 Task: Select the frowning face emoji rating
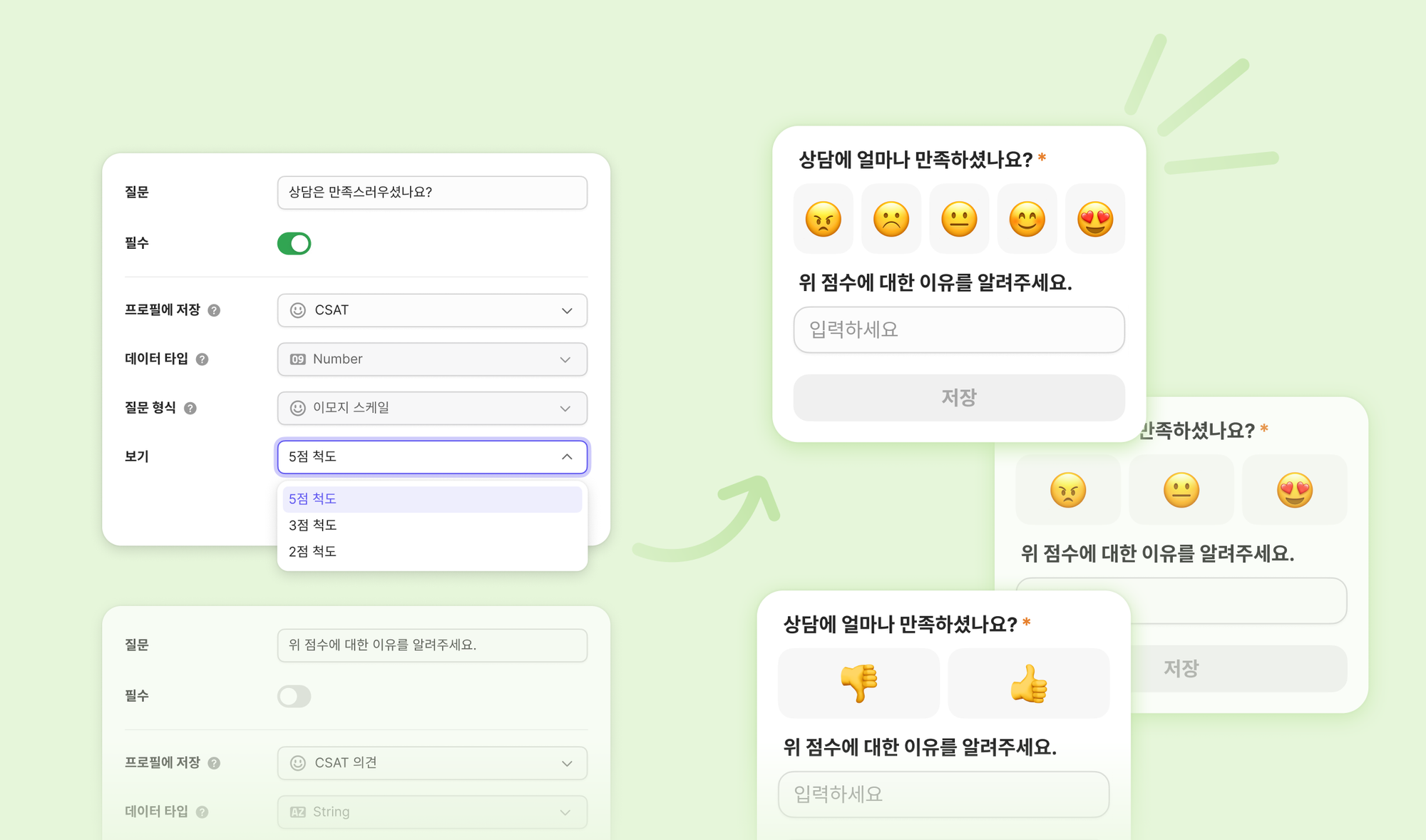click(891, 219)
